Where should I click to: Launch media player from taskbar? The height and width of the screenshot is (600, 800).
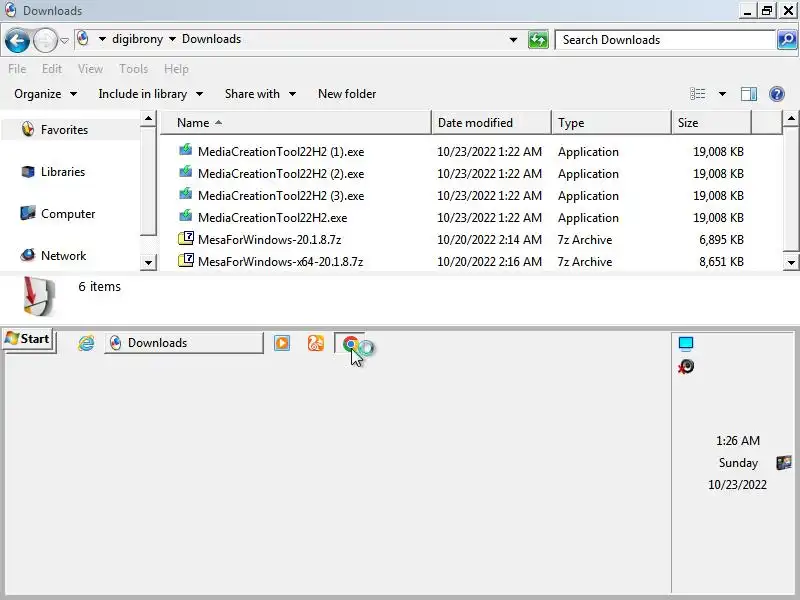point(282,343)
